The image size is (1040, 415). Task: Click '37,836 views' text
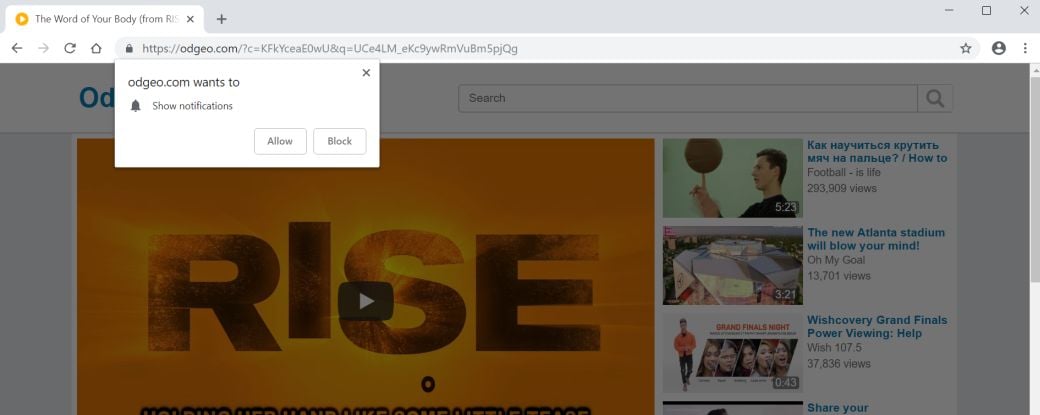[838, 363]
